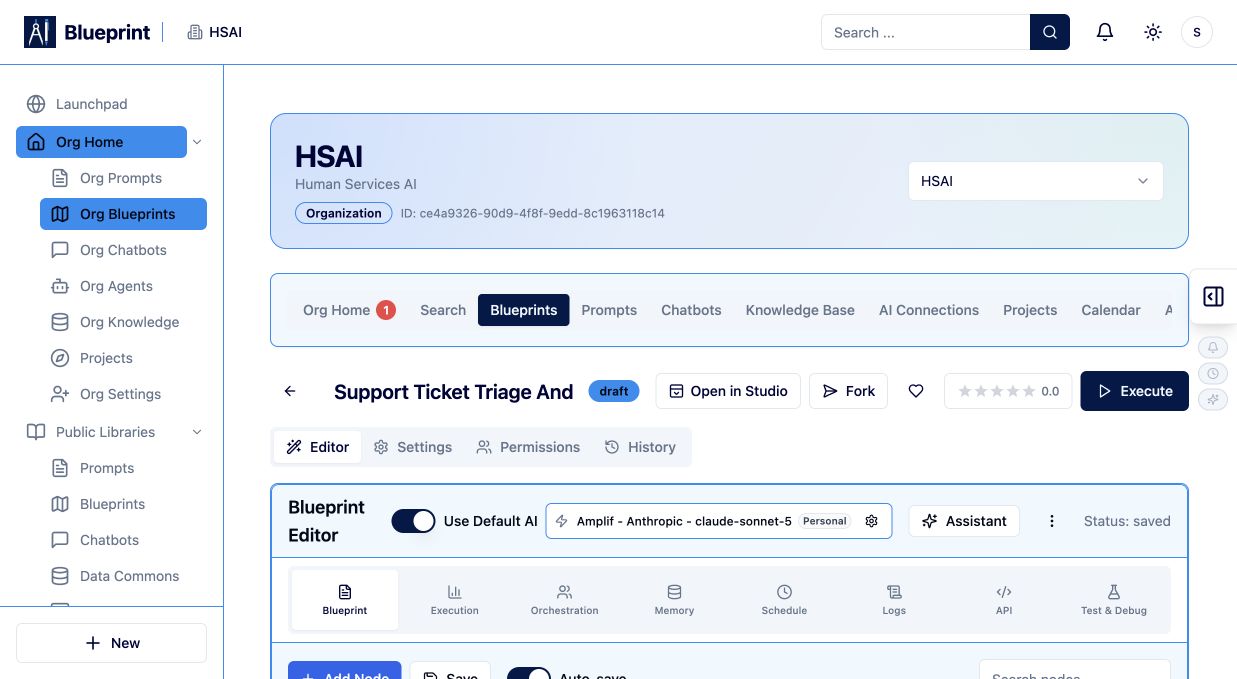Screen dimensions: 1237x679
Task: Open Org Blueprints in the sidebar
Action: [123, 214]
